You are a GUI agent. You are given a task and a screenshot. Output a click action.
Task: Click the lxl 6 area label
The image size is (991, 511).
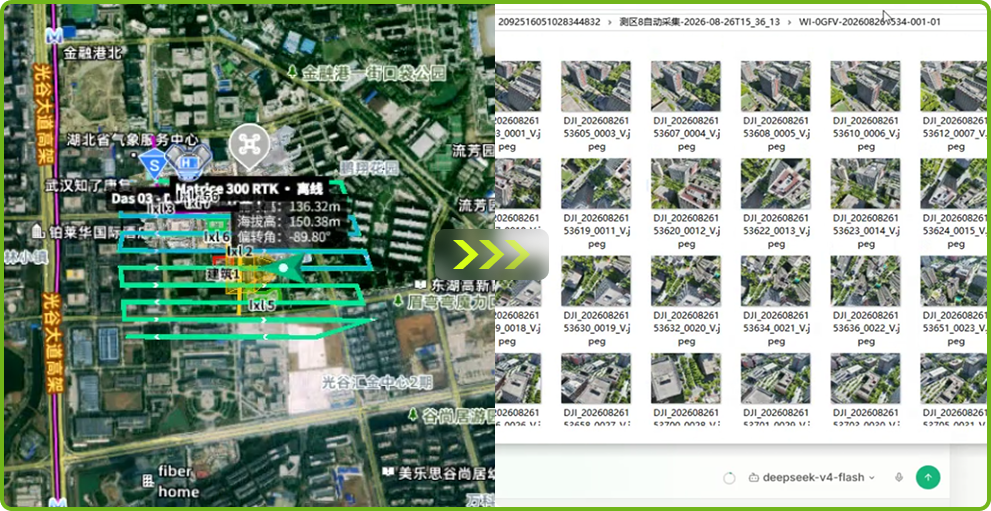click(x=216, y=236)
